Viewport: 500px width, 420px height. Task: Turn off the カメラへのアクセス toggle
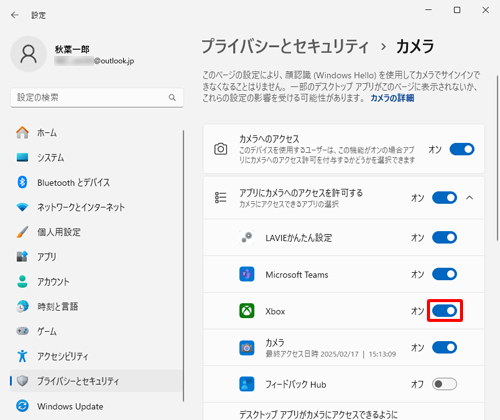click(x=462, y=149)
